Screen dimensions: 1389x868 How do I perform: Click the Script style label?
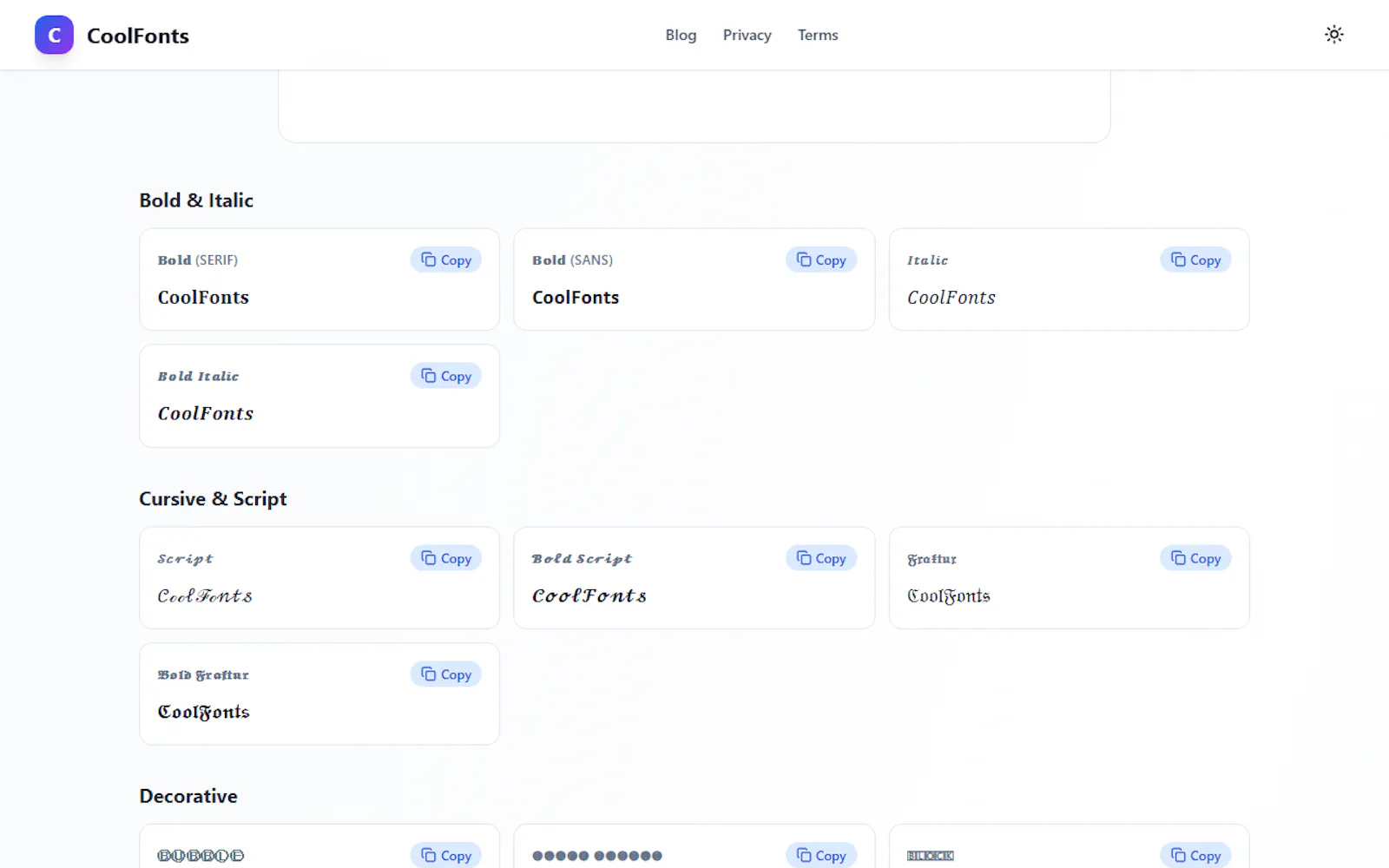click(185, 558)
